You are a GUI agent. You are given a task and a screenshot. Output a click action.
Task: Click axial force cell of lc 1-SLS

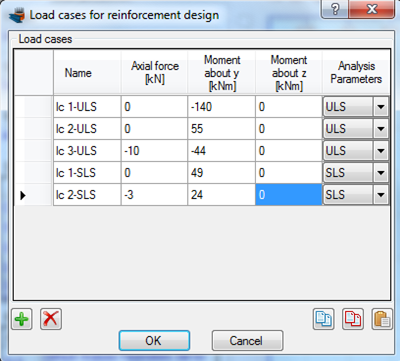[x=154, y=173]
